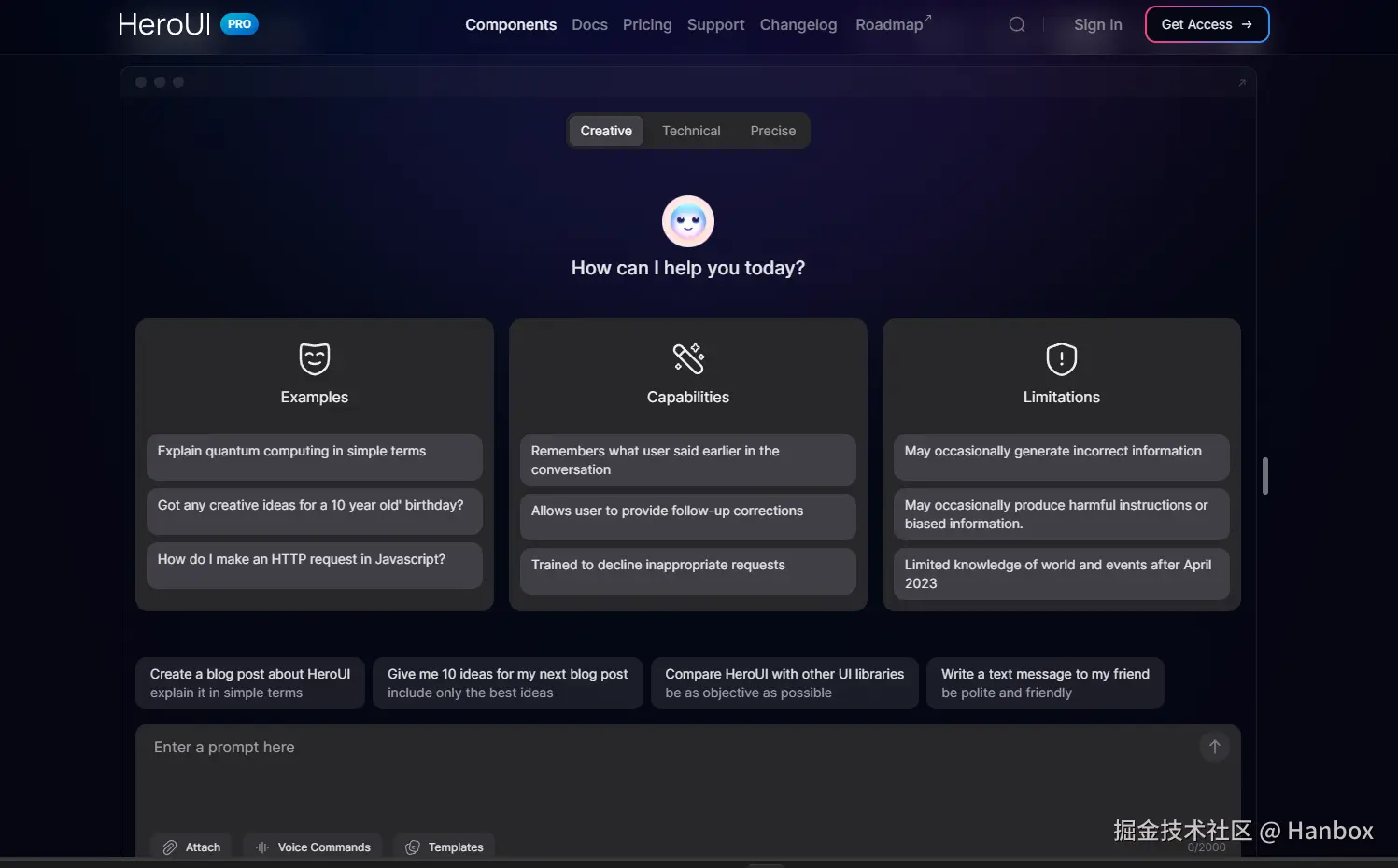Click Sign In

[1098, 24]
